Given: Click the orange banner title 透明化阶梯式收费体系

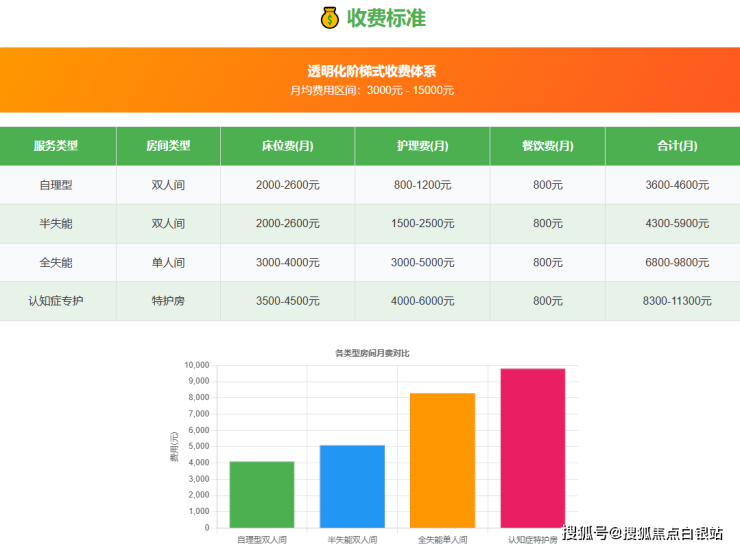Looking at the screenshot, I should [x=371, y=71].
